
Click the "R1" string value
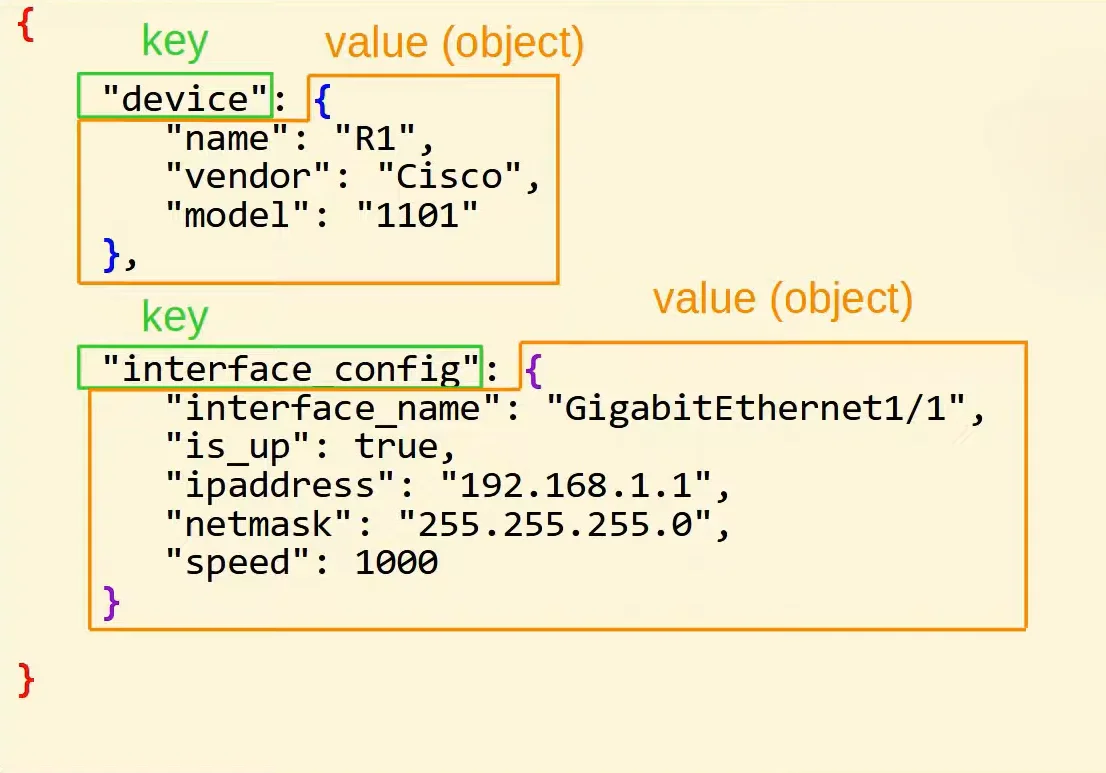click(375, 137)
